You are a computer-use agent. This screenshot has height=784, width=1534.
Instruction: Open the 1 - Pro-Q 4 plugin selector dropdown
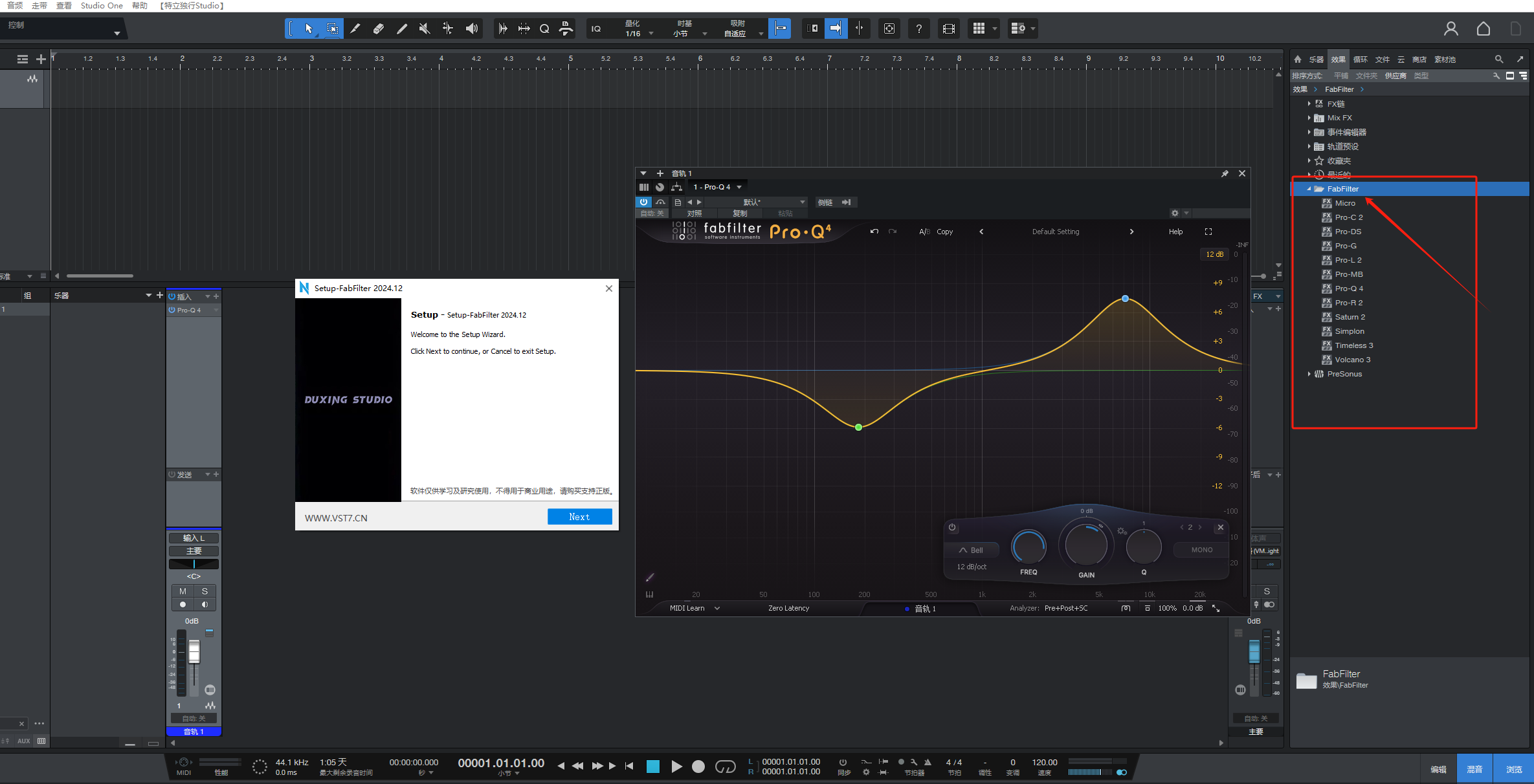coord(718,187)
